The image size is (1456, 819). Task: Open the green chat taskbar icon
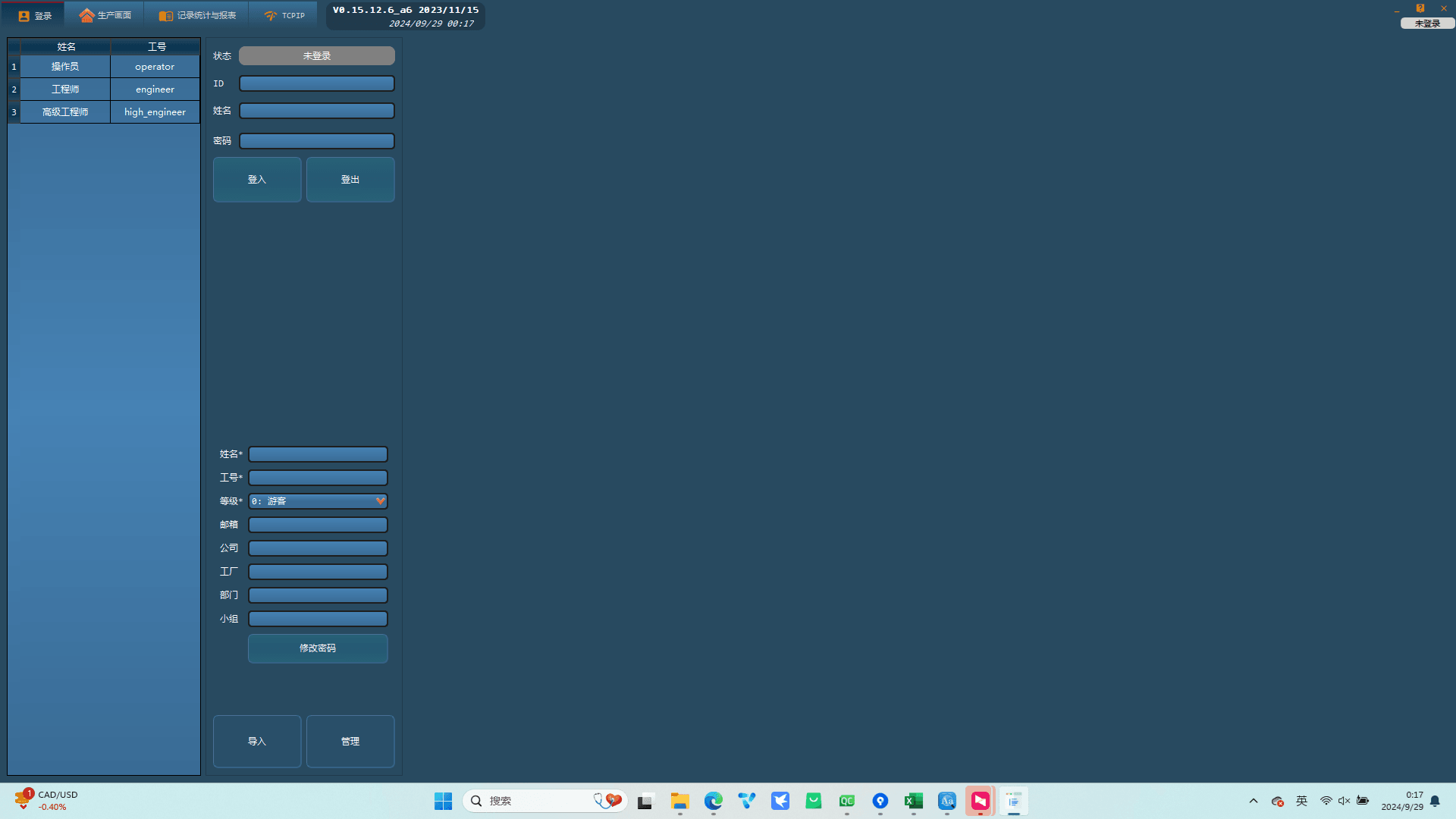813,801
